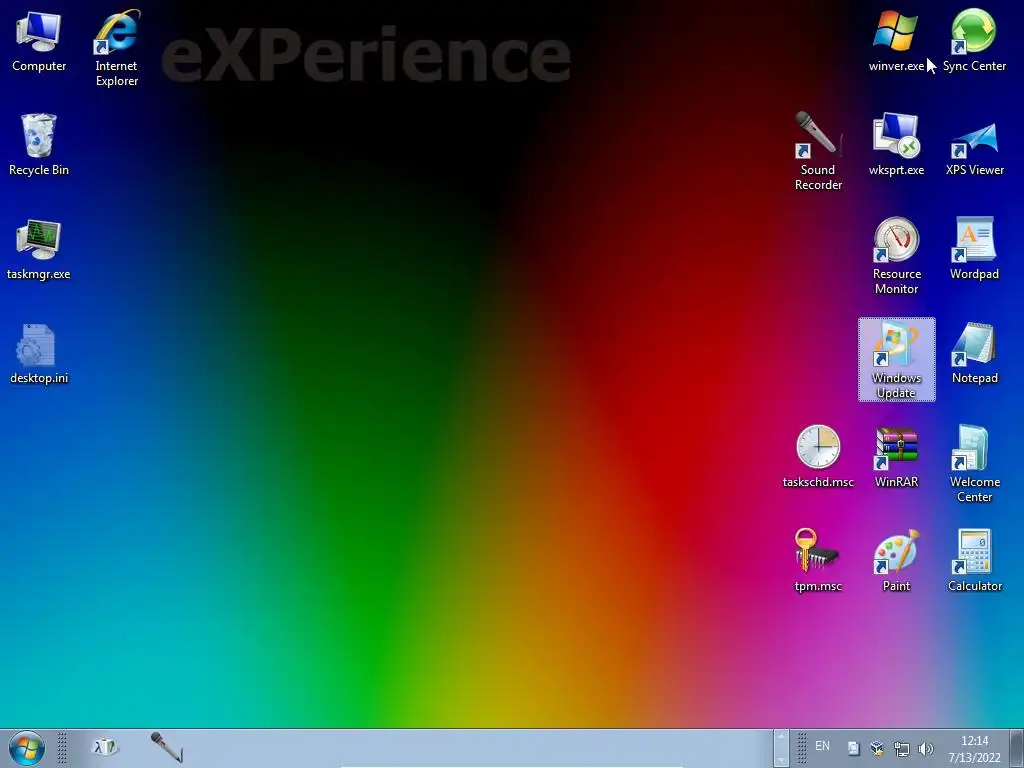1024x768 pixels.
Task: Open the Computer desktop icon
Action: [39, 40]
